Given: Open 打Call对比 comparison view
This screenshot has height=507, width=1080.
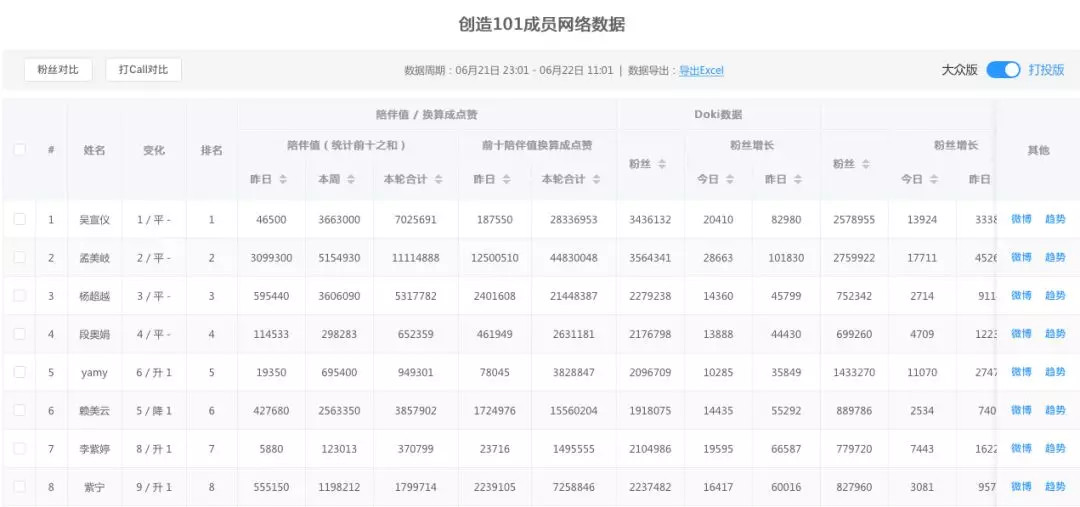Looking at the screenshot, I should click(x=143, y=70).
